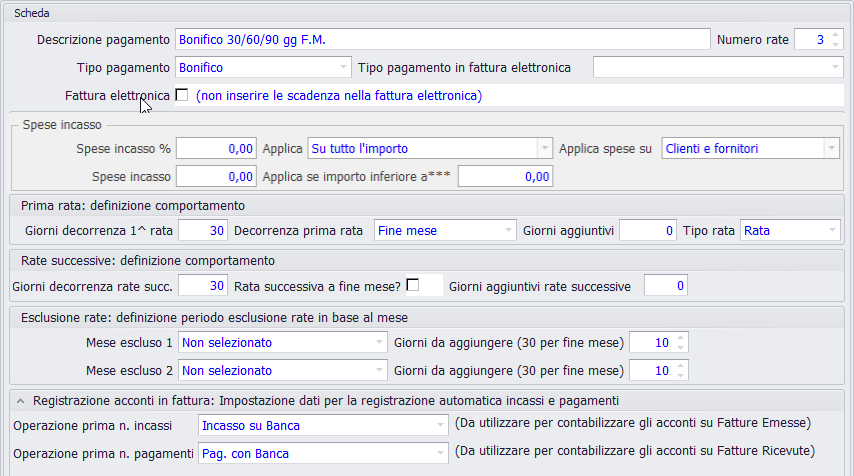Click 'Prima rata: definizione comportamento' heading
854x476 pixels.
(x=133, y=206)
